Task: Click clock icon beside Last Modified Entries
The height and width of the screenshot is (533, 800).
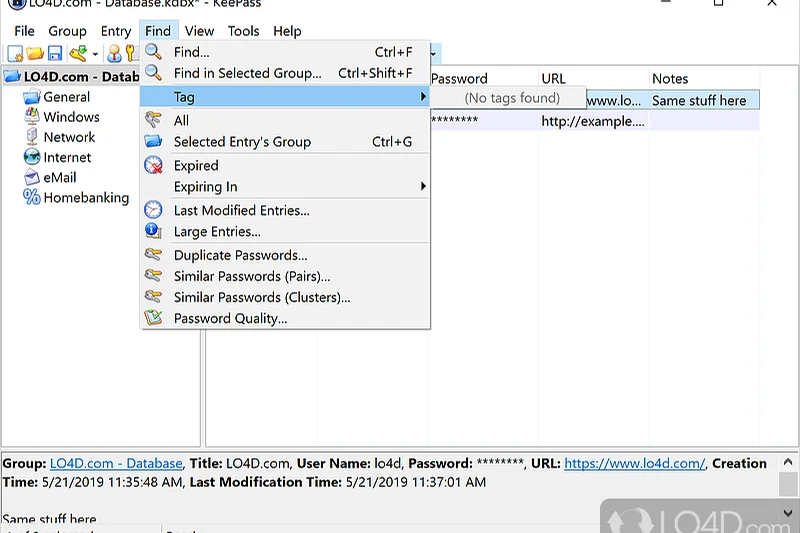Action: pyautogui.click(x=153, y=210)
